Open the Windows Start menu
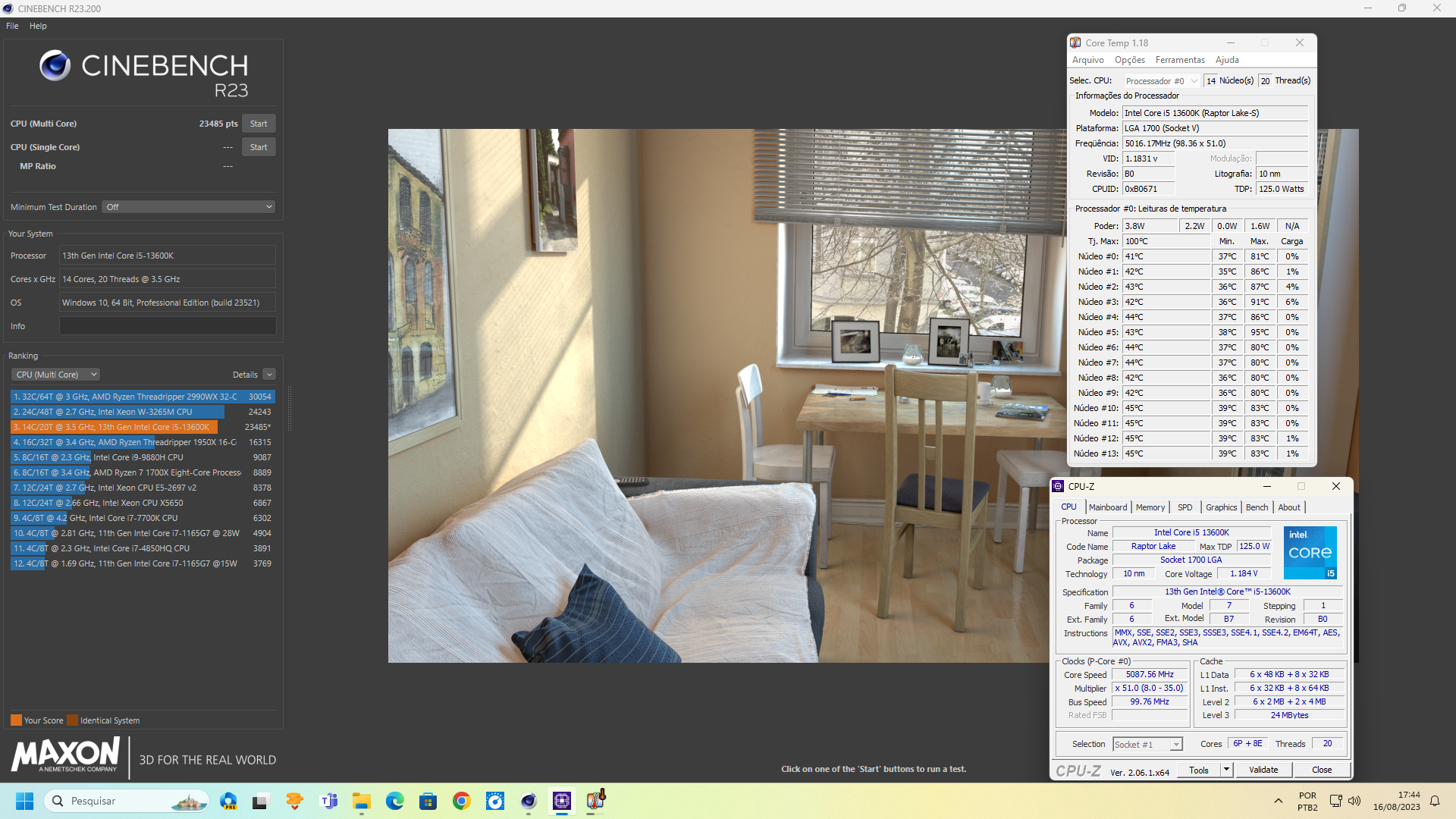Screen dimensions: 1456x819 pyautogui.click(x=24, y=801)
